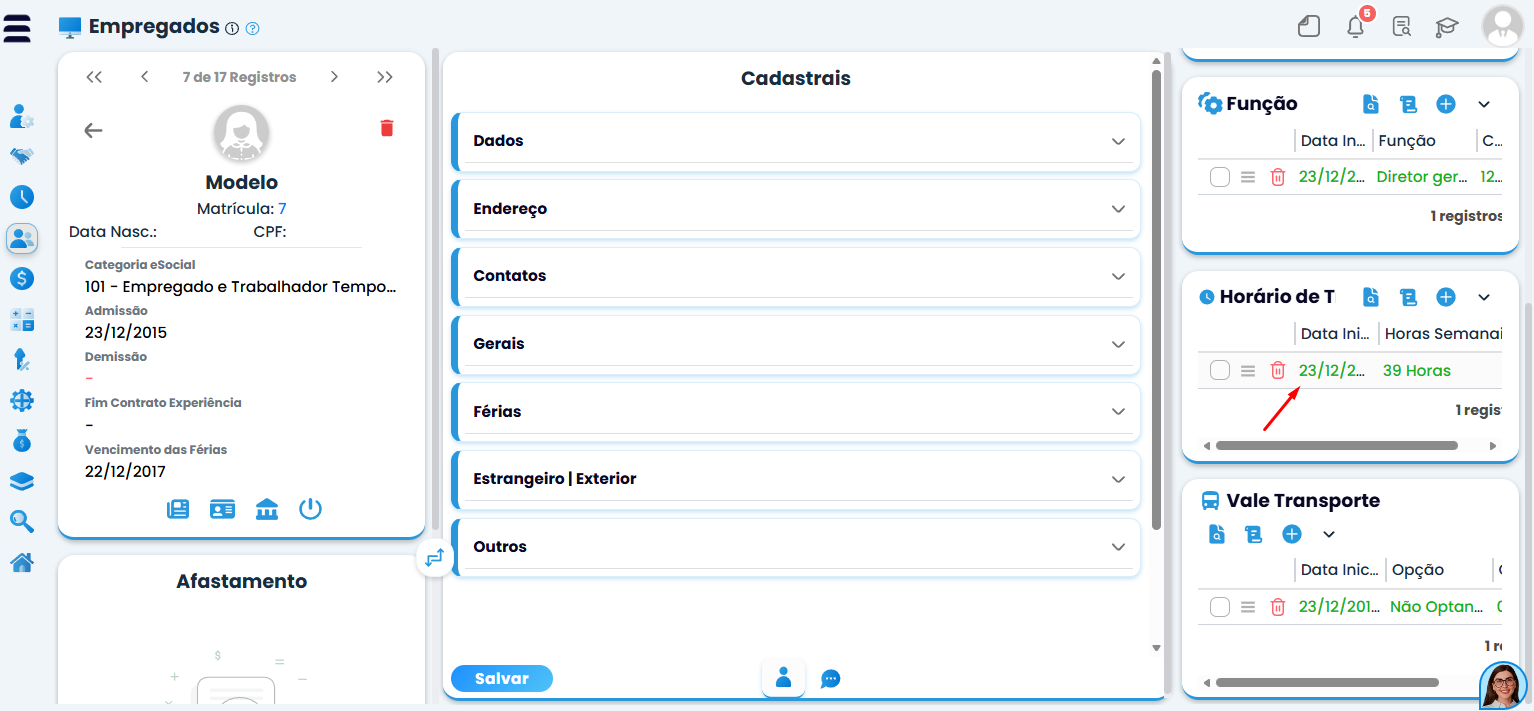Go to next record (>)
Viewport: 1534px width, 711px height.
(334, 77)
